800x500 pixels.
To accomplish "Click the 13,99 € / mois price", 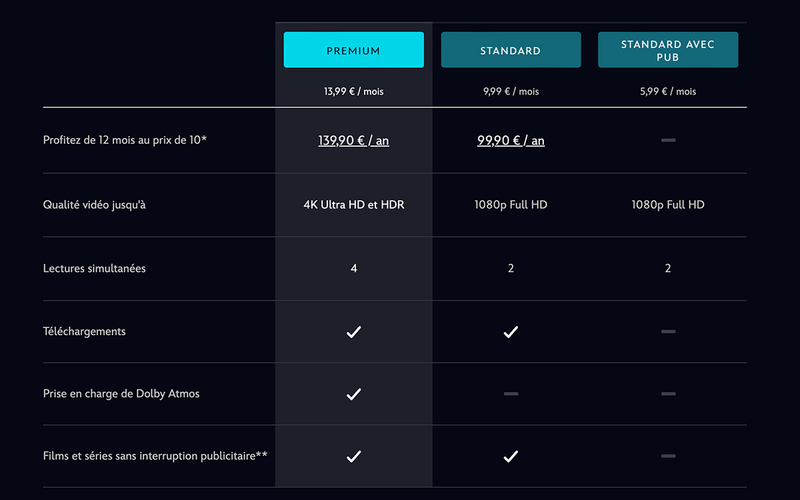I will pos(353,91).
